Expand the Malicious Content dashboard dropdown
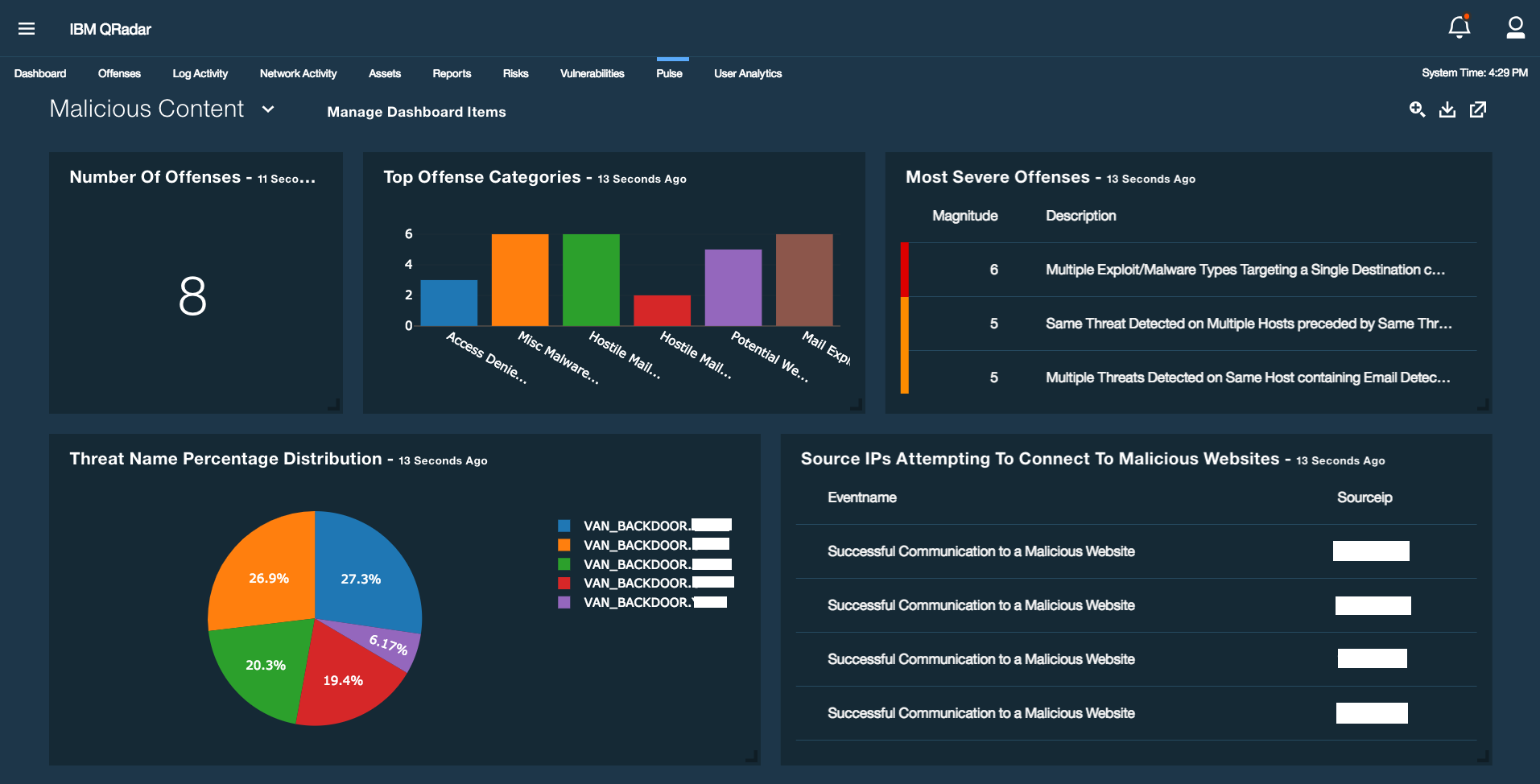 [x=268, y=109]
